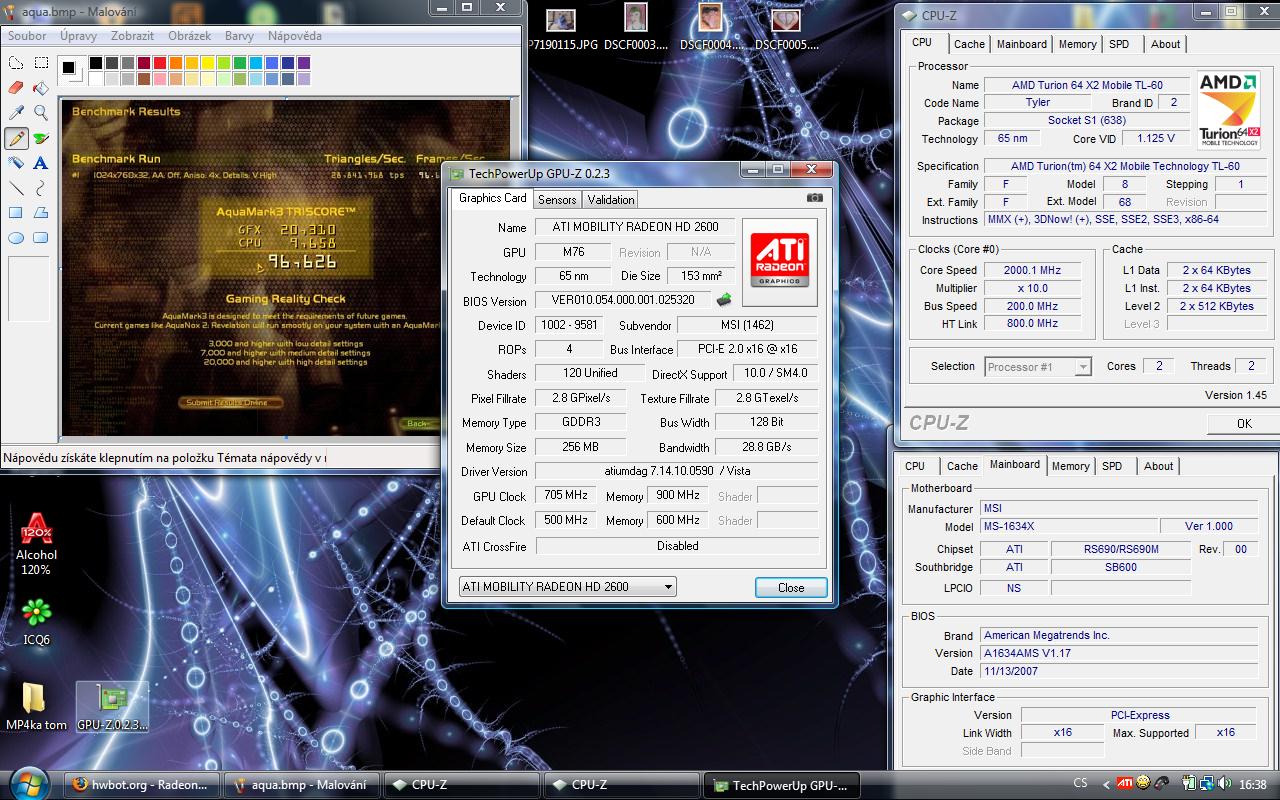Open the GPU-Z 0.2.3 desktop icon
1280x800 pixels.
112,707
